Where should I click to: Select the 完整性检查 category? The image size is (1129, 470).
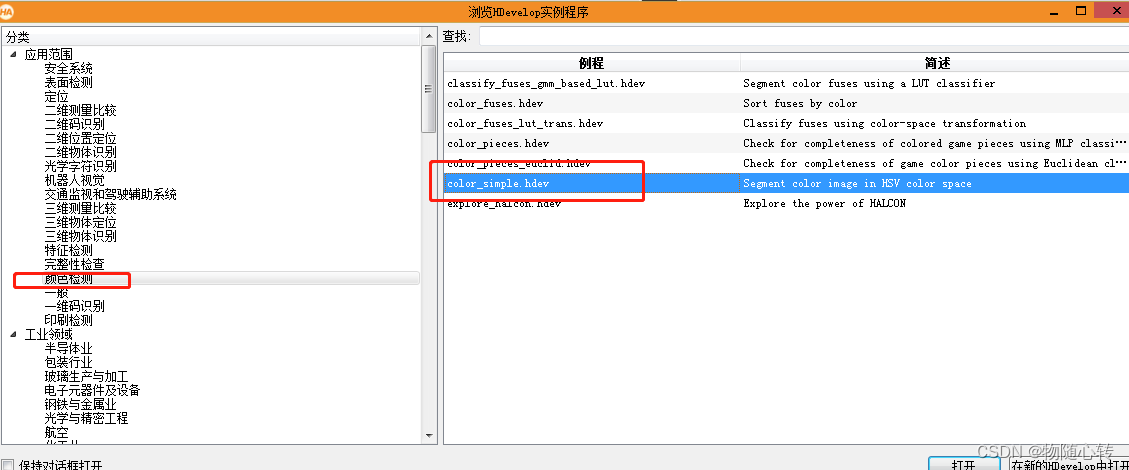74,264
